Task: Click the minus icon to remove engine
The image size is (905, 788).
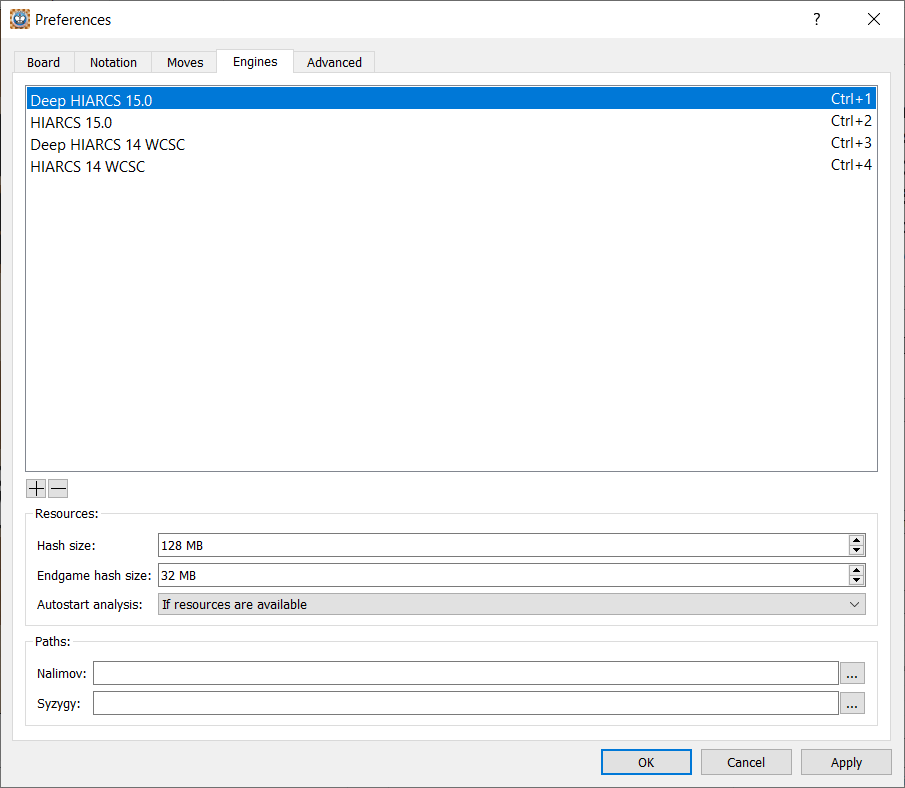Action: [58, 489]
